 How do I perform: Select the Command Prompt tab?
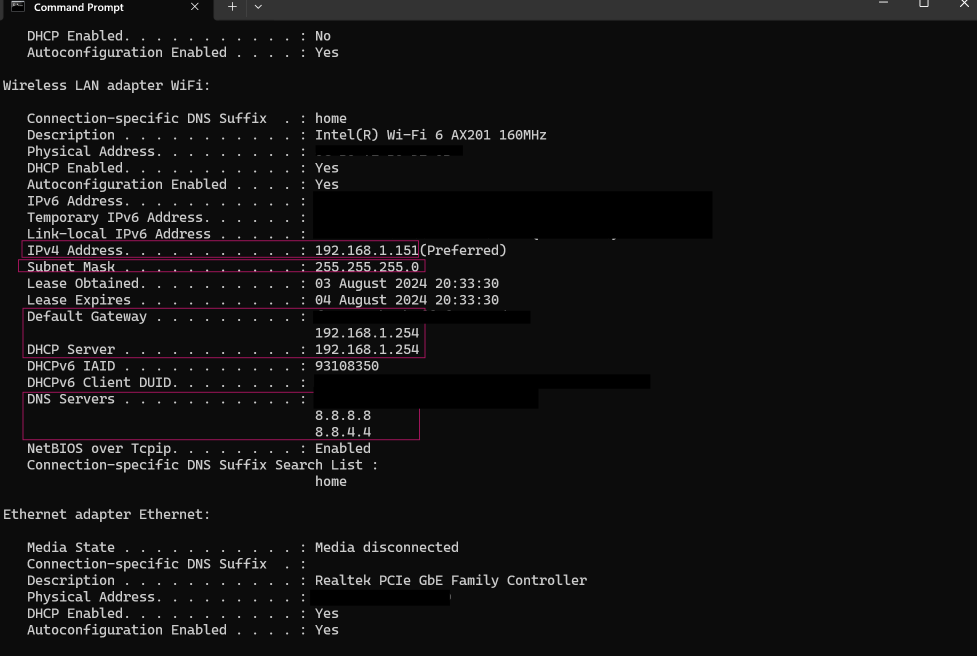coord(106,9)
